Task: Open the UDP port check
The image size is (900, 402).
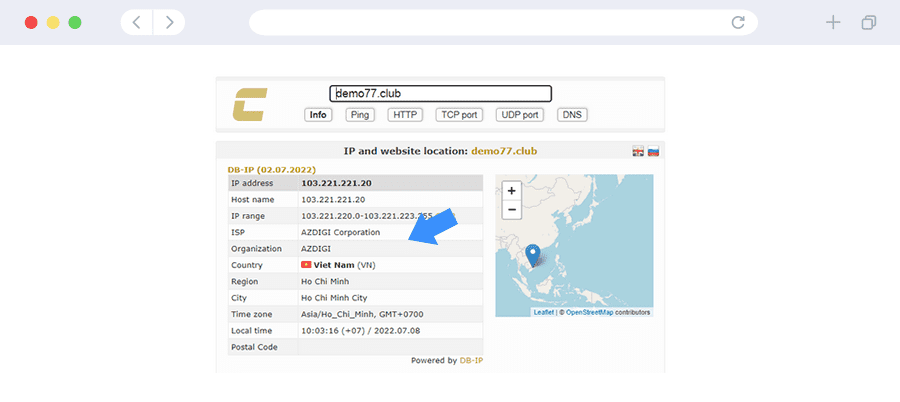Action: pyautogui.click(x=520, y=115)
